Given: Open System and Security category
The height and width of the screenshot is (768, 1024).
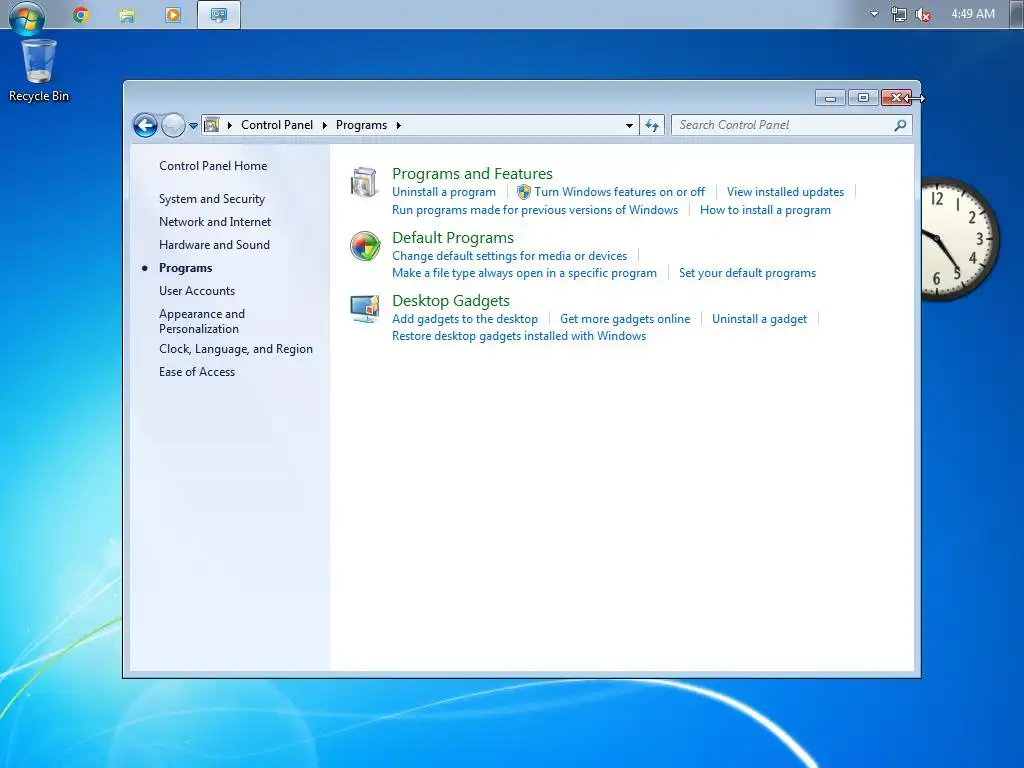Looking at the screenshot, I should click(x=212, y=199).
